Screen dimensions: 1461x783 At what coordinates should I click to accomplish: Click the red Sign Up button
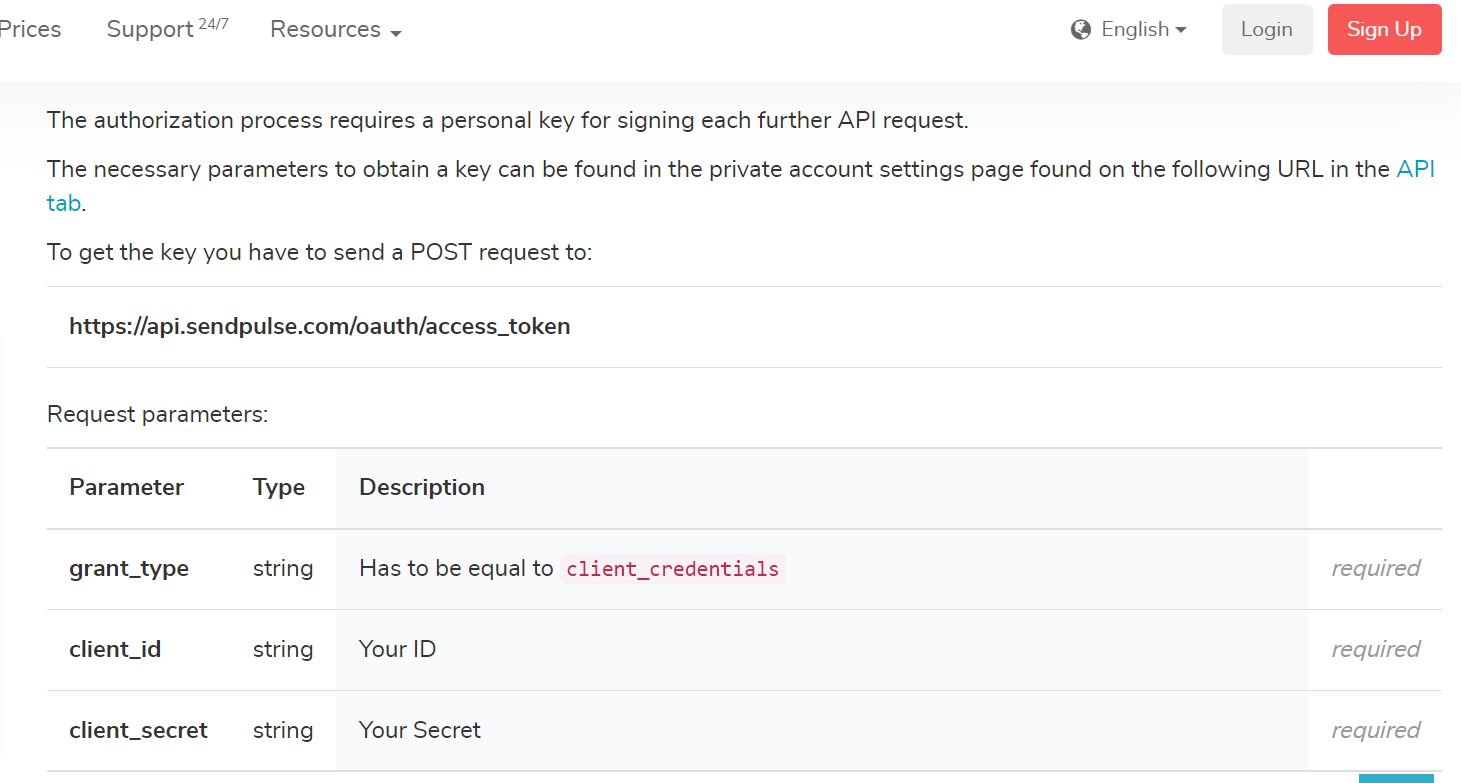point(1384,29)
